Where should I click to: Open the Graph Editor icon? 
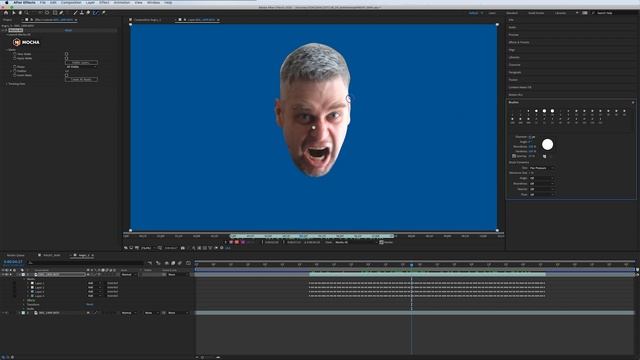click(x=188, y=263)
